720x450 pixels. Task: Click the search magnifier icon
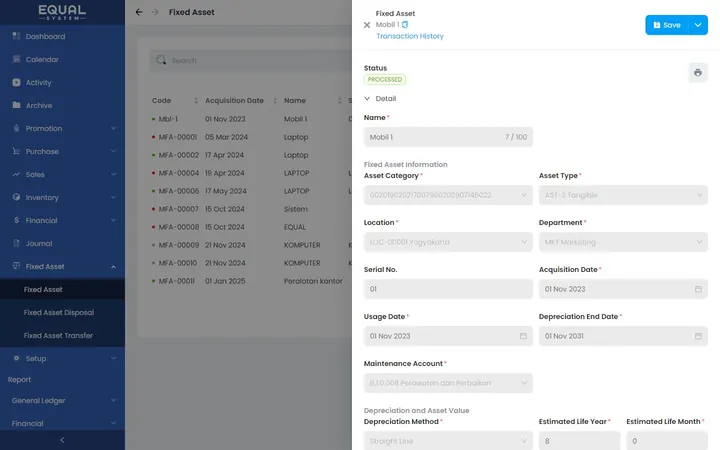pos(161,60)
